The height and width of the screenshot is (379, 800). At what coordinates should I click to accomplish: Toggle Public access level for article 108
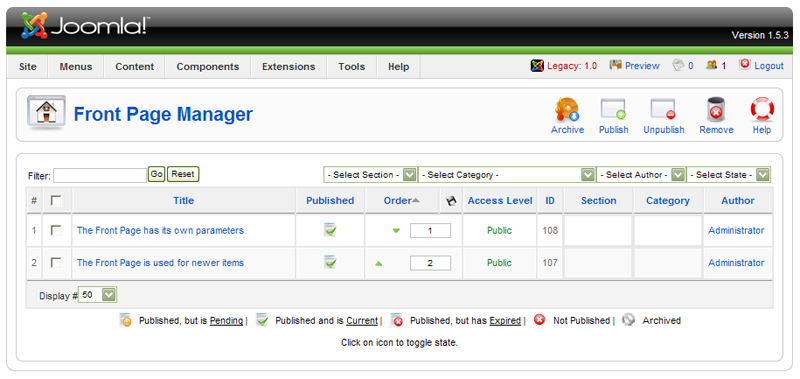[499, 231]
